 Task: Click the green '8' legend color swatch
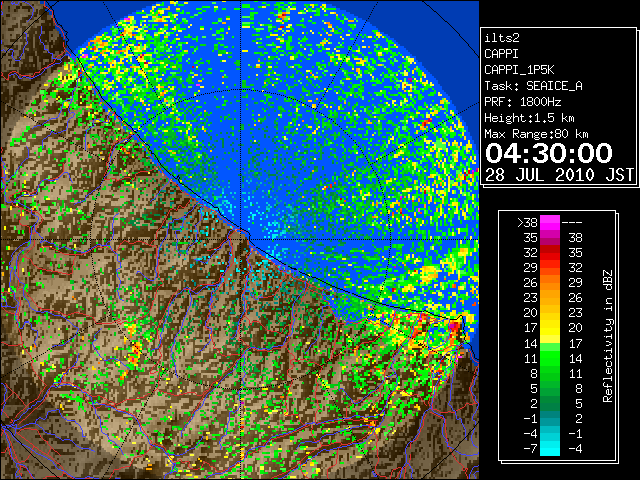click(x=550, y=373)
